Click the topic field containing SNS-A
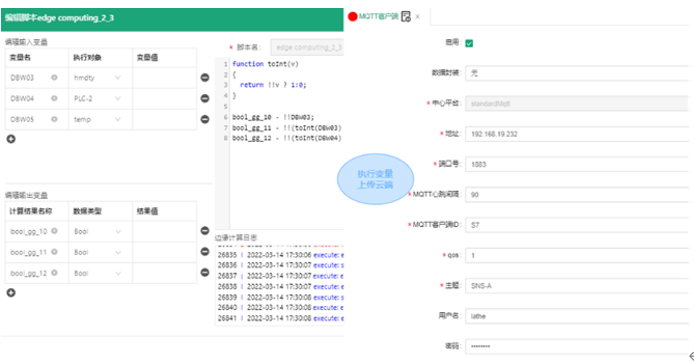 pyautogui.click(x=577, y=286)
